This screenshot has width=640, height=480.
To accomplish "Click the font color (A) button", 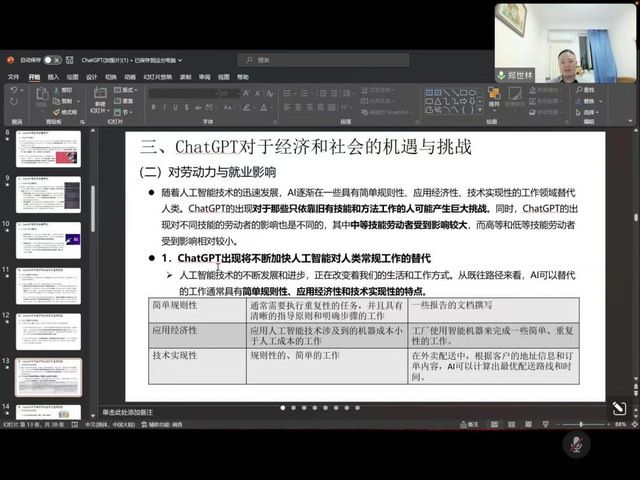I will click(263, 107).
